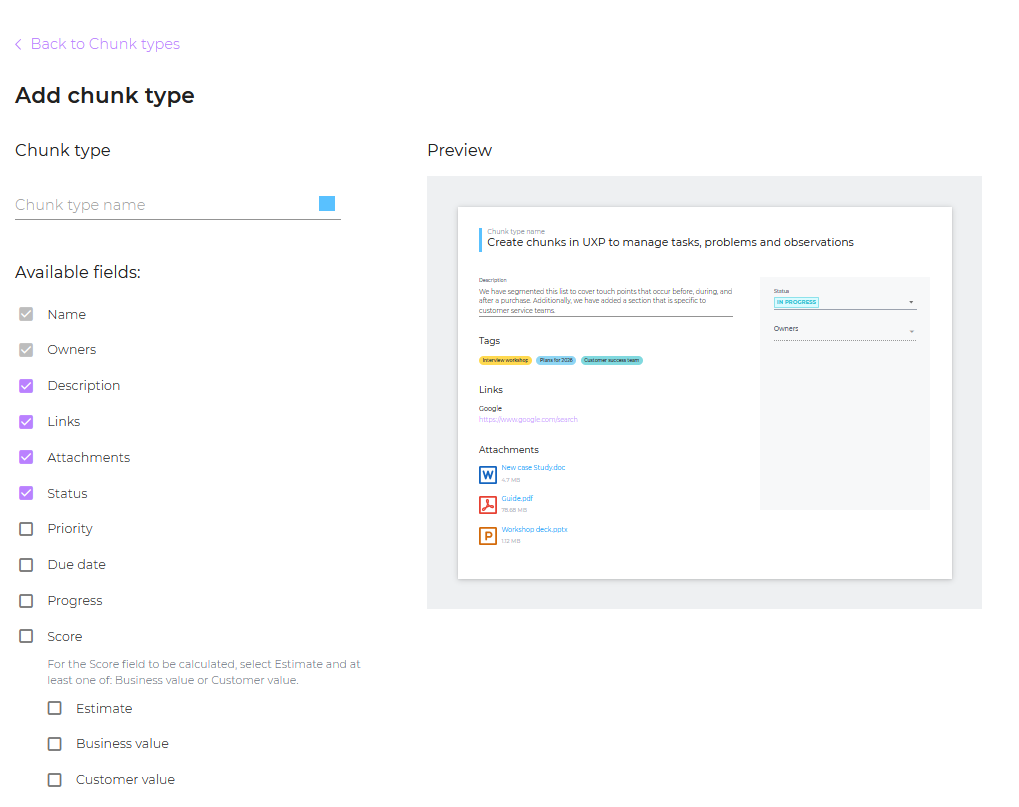Click the Business value label
Screen dimensions: 1019x807
click(122, 744)
